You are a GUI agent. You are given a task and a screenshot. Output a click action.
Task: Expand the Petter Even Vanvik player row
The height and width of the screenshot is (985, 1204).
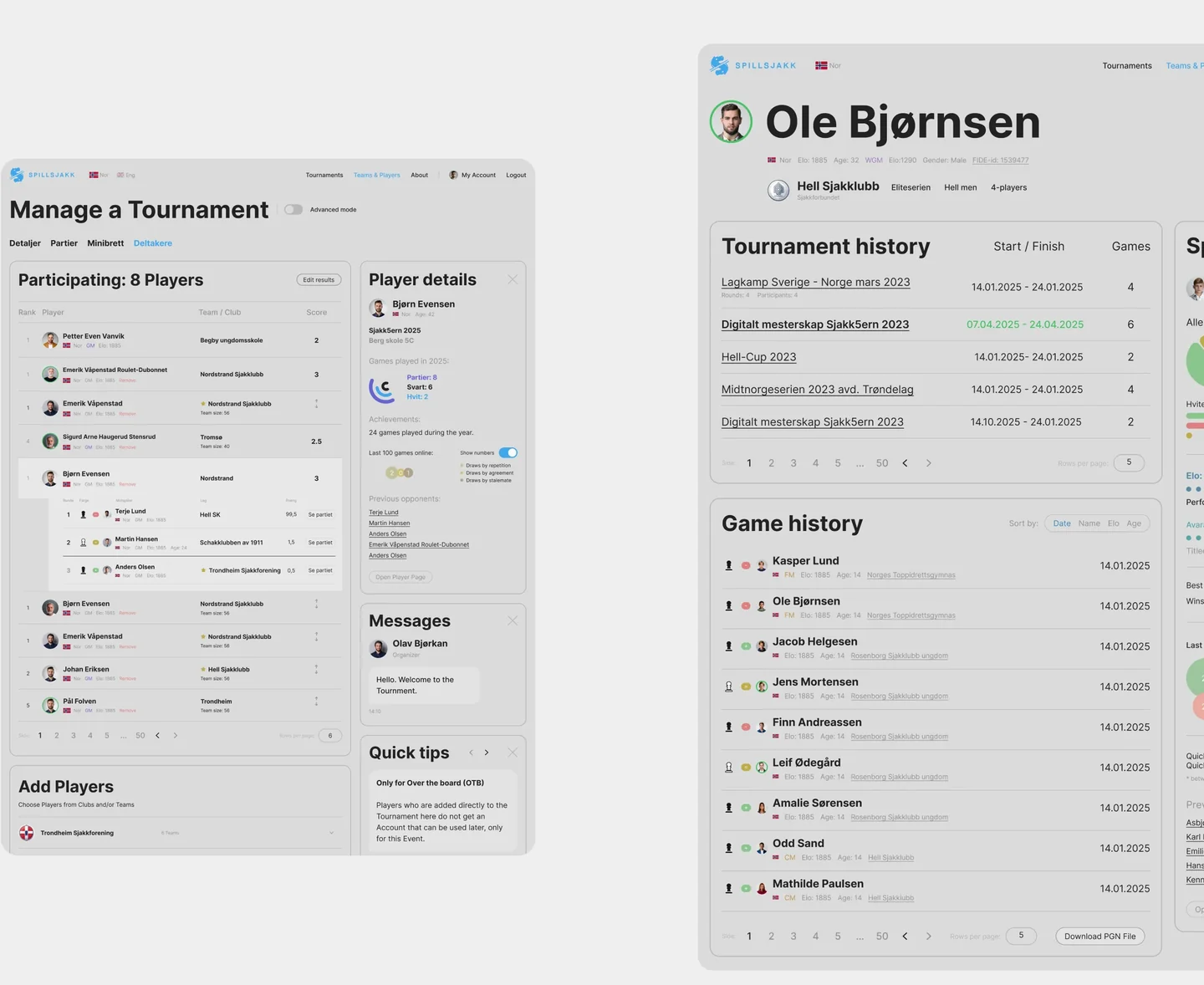(x=180, y=340)
